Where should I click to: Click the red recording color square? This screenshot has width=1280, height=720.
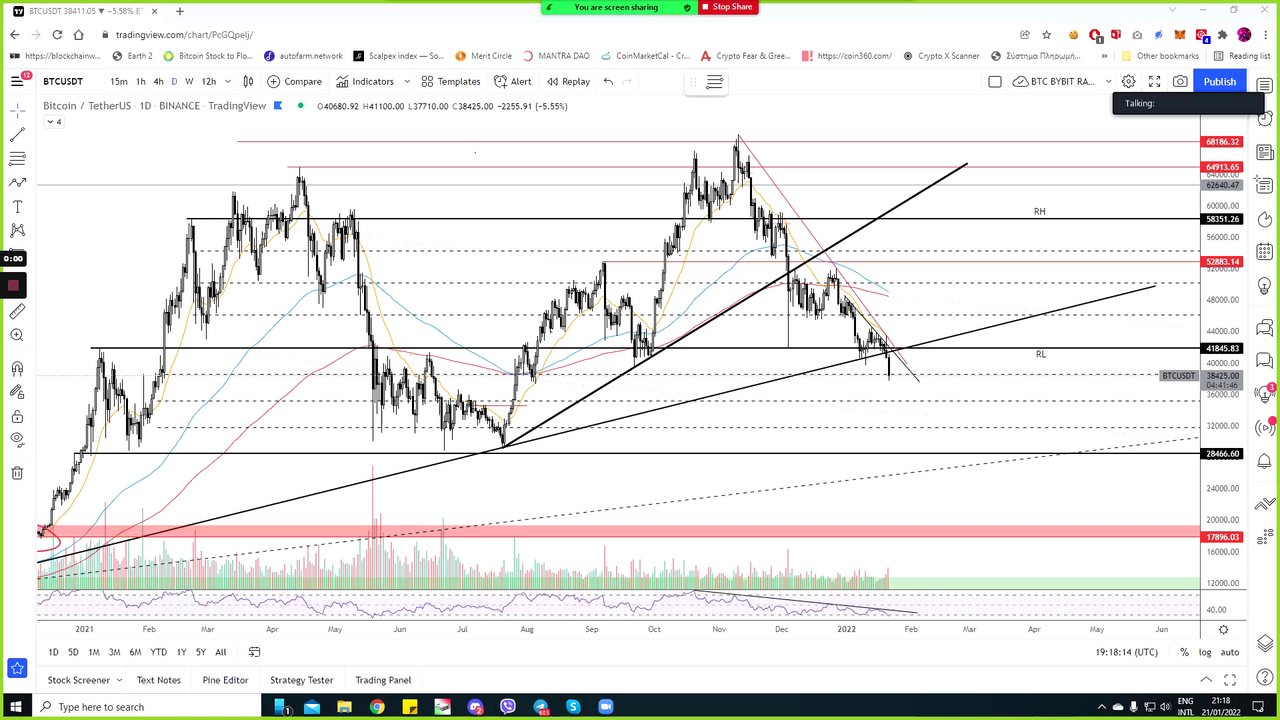(x=13, y=286)
